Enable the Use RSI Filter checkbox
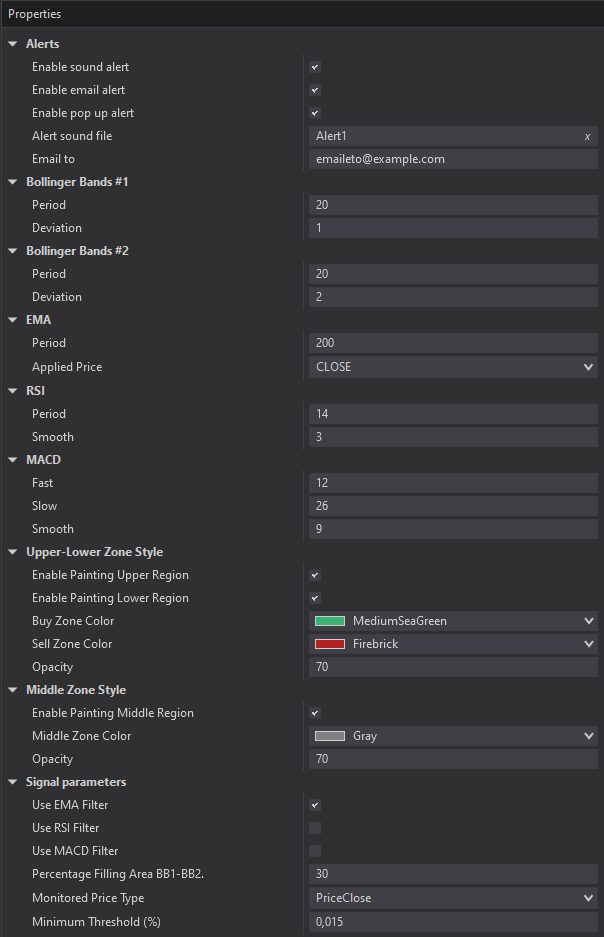604x937 pixels. (x=315, y=828)
